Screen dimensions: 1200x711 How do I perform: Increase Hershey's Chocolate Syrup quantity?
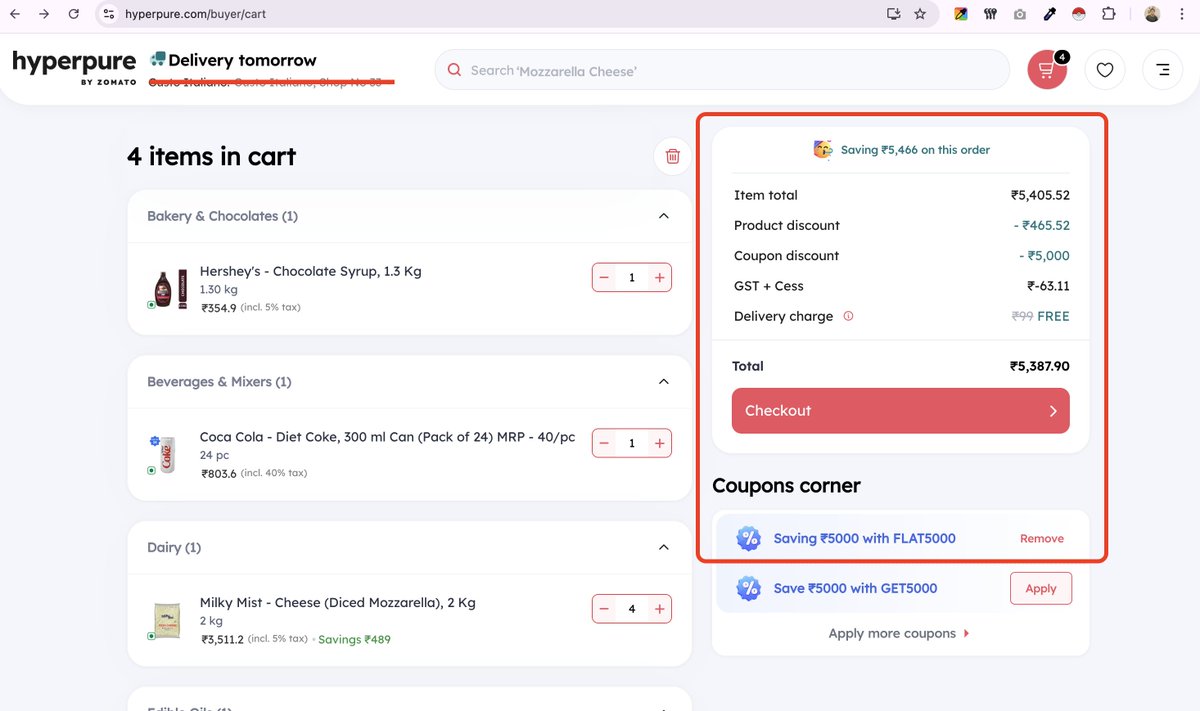pyautogui.click(x=659, y=277)
